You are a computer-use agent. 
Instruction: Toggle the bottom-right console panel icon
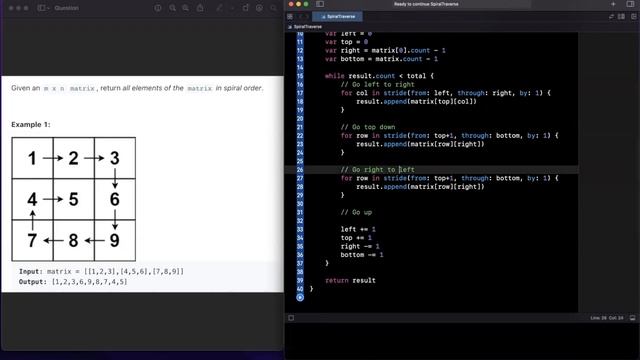coord(632,318)
